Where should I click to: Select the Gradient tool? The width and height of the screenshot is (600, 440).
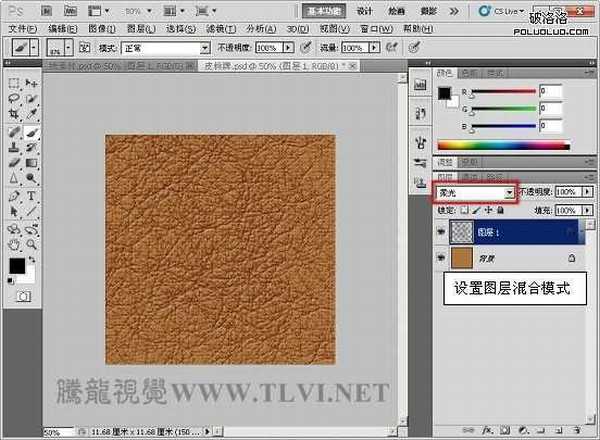(x=31, y=163)
